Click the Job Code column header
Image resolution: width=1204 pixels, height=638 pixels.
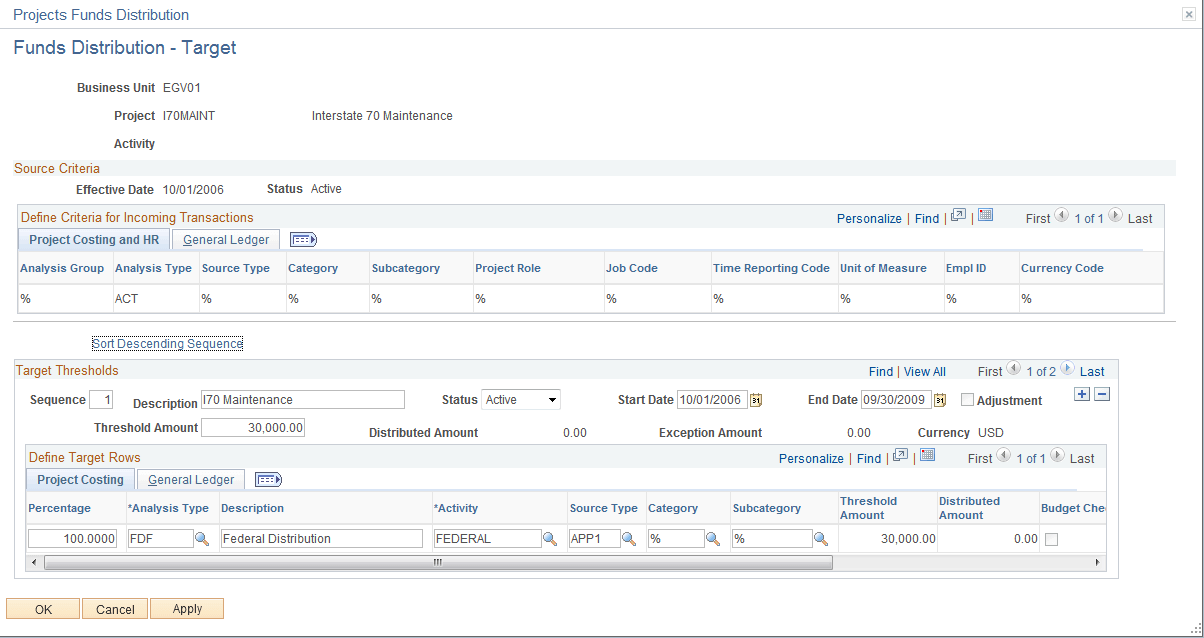631,268
